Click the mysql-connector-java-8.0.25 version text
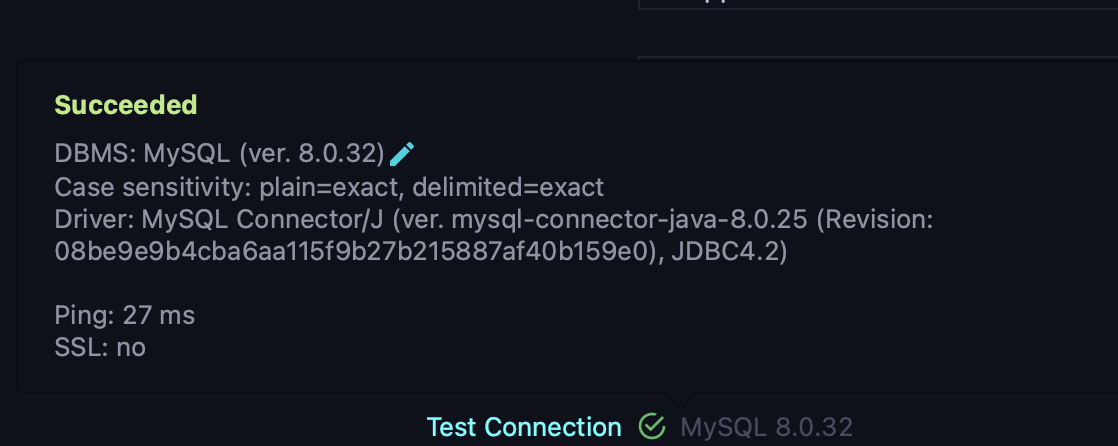Screen dimensions: 1118x446 point(628,220)
